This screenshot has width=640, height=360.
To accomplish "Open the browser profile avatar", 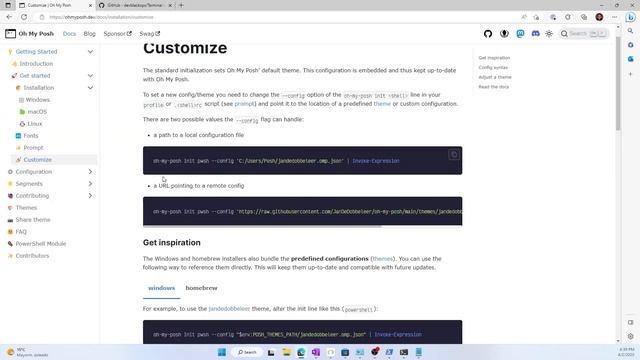I will point(599,17).
